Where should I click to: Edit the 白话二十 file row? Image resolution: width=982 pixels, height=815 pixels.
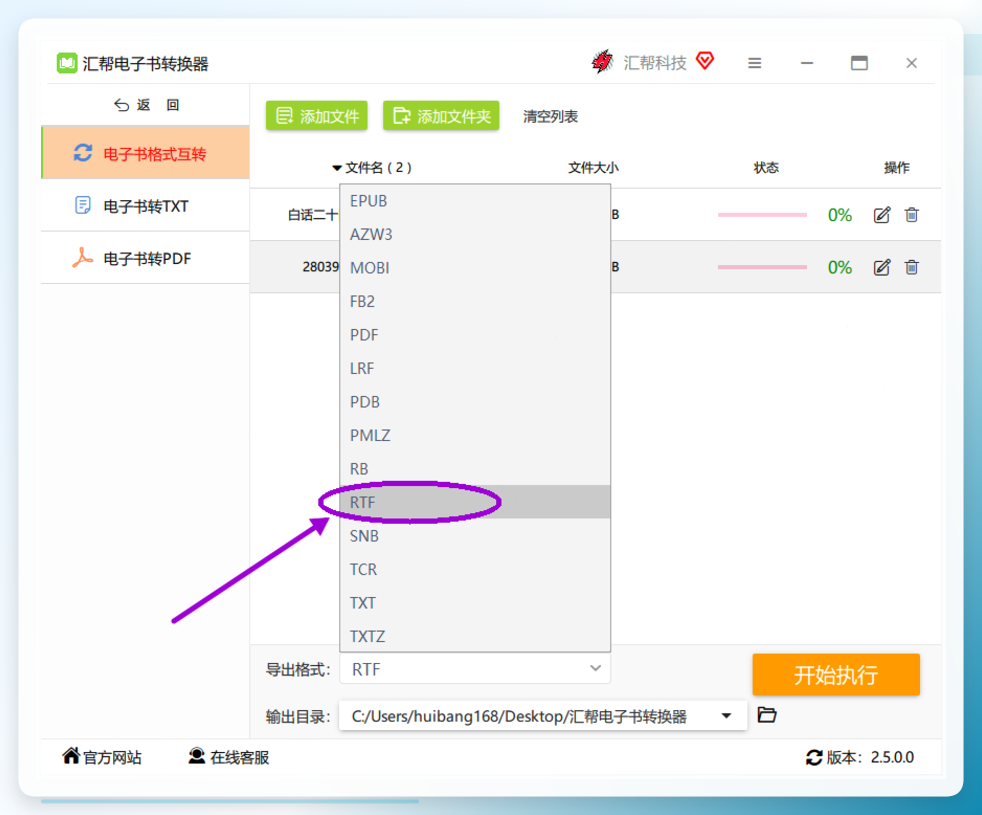point(882,215)
